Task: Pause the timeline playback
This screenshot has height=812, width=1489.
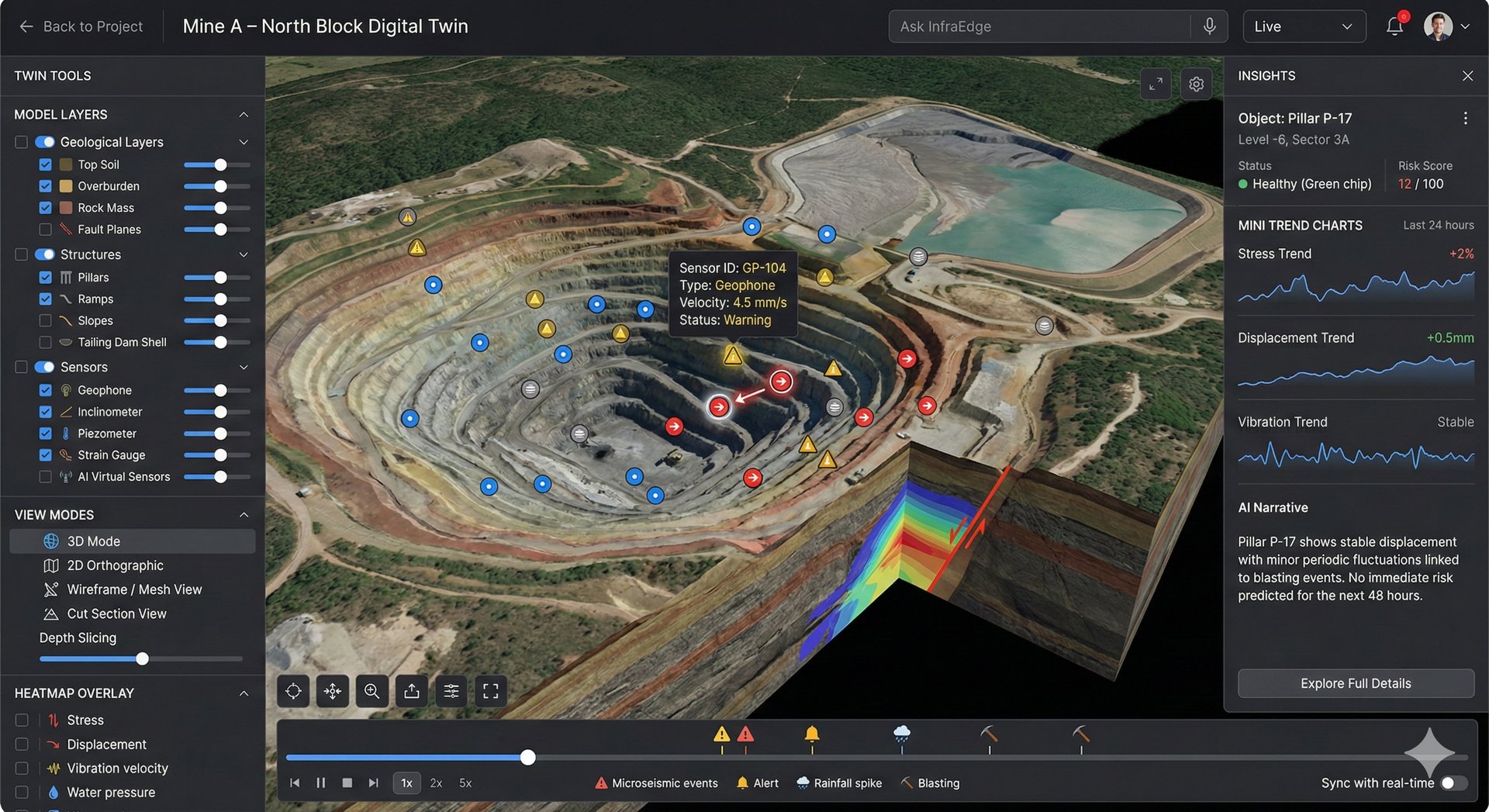Action: point(321,783)
